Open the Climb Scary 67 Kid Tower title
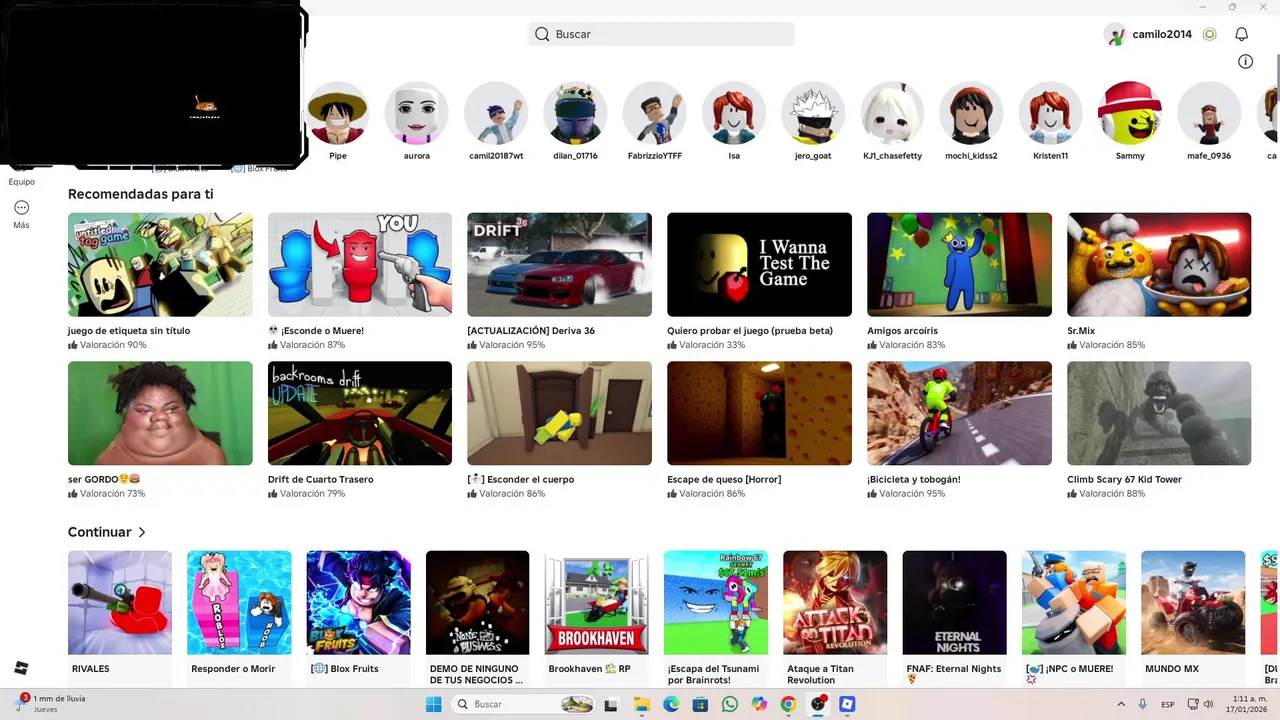Screen dimensions: 1280x720 1125,479
